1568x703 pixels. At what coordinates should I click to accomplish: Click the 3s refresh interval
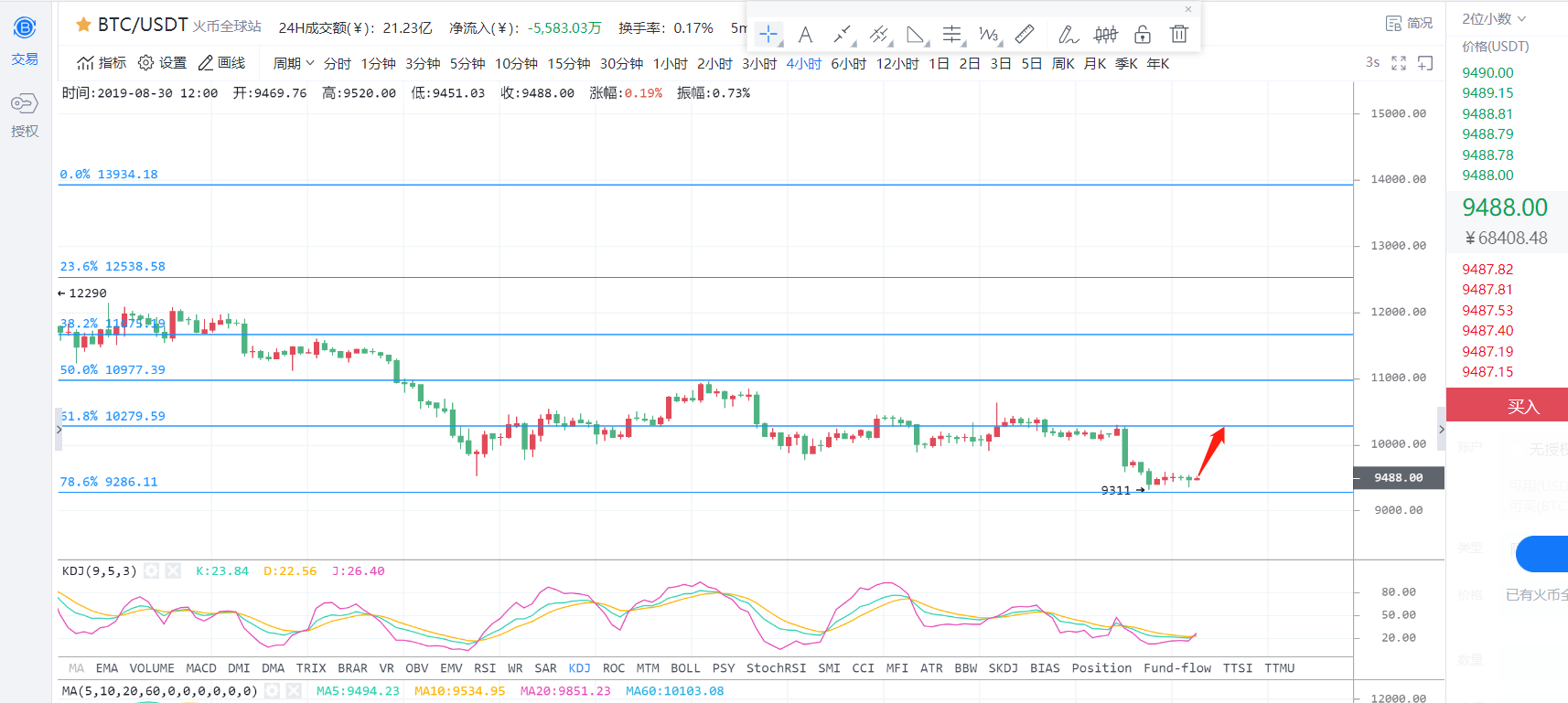pos(1372,62)
